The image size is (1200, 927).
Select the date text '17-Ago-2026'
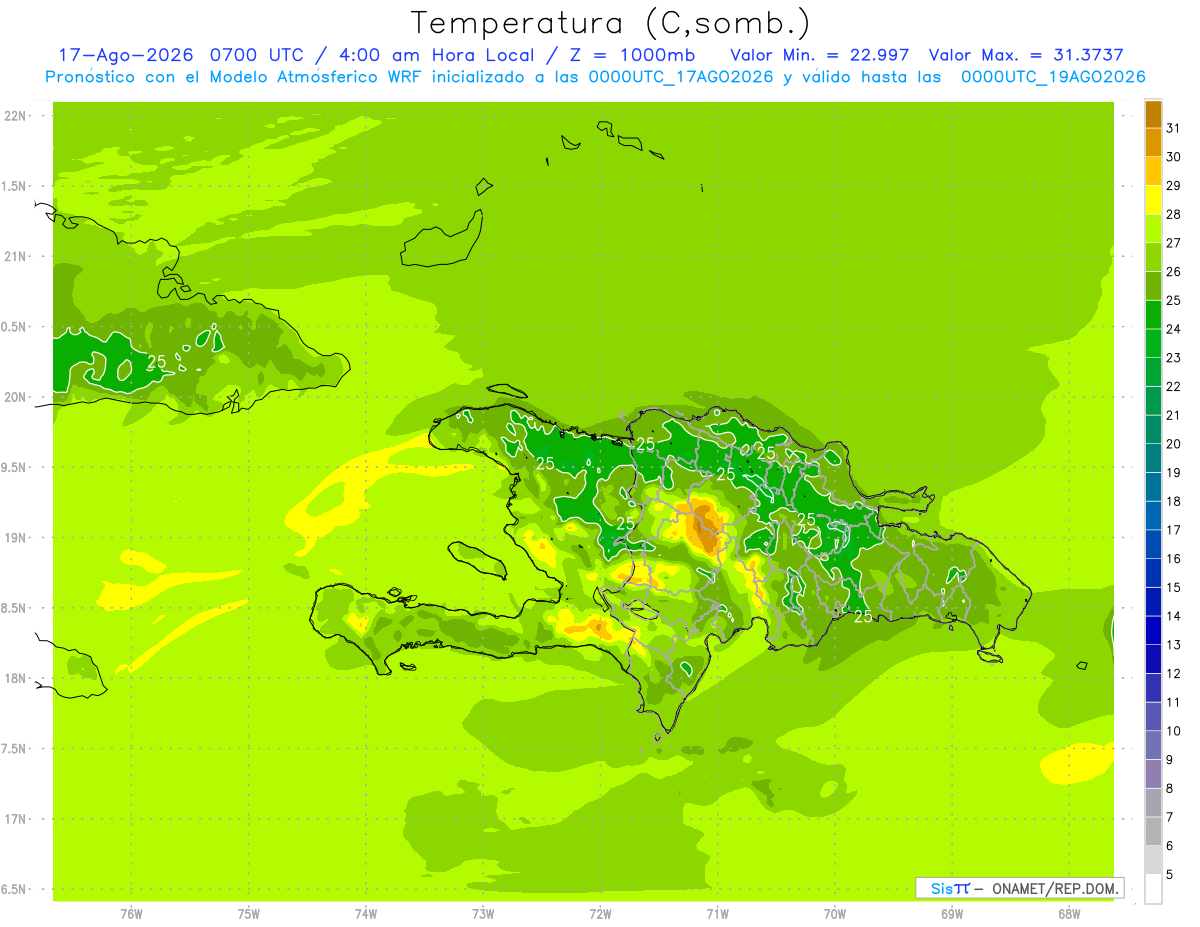(124, 54)
